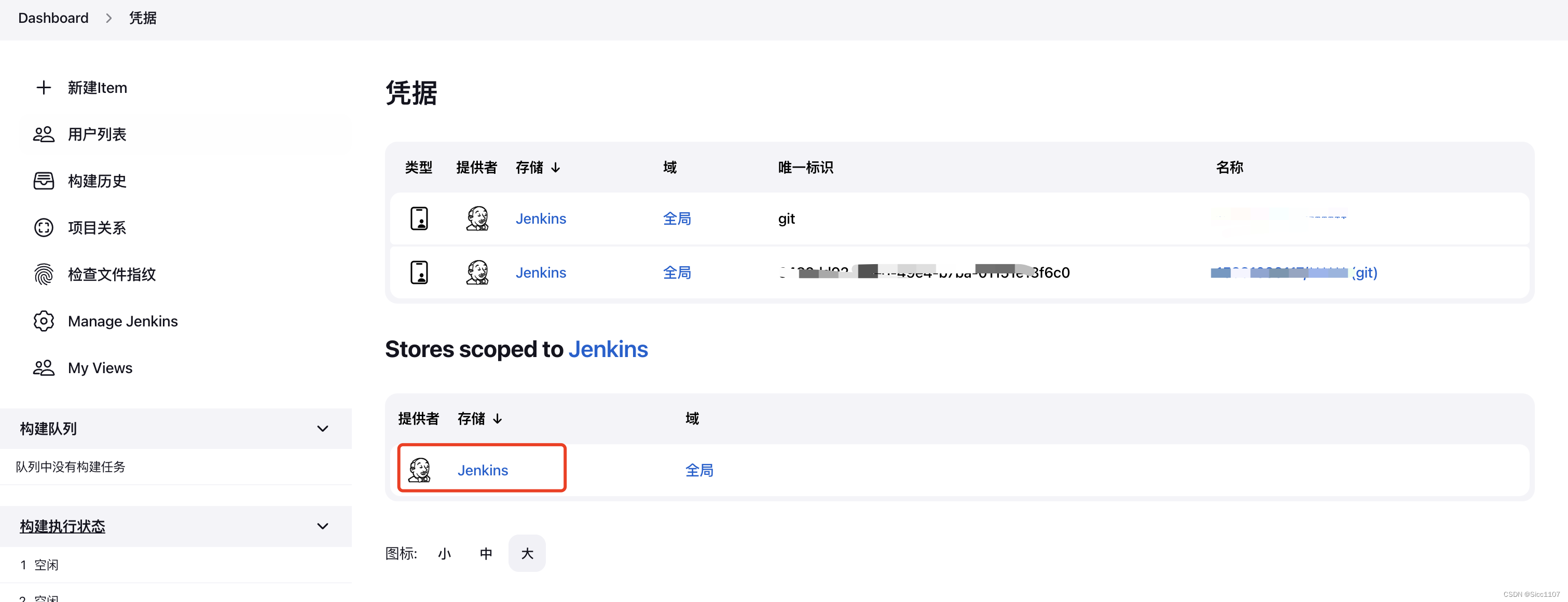Click the 构建历史 inbox icon
The width and height of the screenshot is (1568, 602).
point(43,181)
